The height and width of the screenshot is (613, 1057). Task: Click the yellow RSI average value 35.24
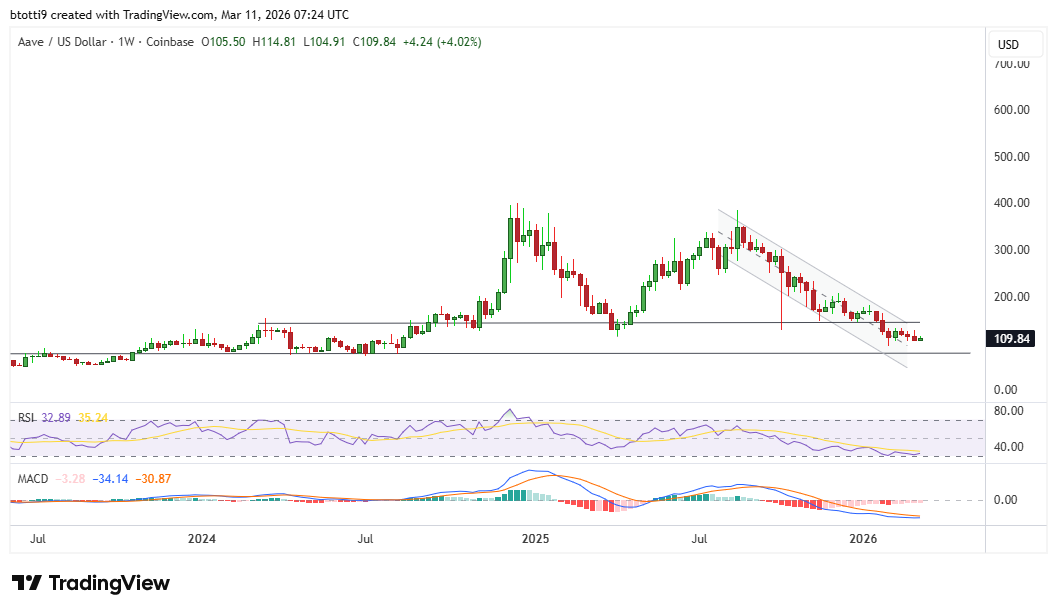[93, 418]
